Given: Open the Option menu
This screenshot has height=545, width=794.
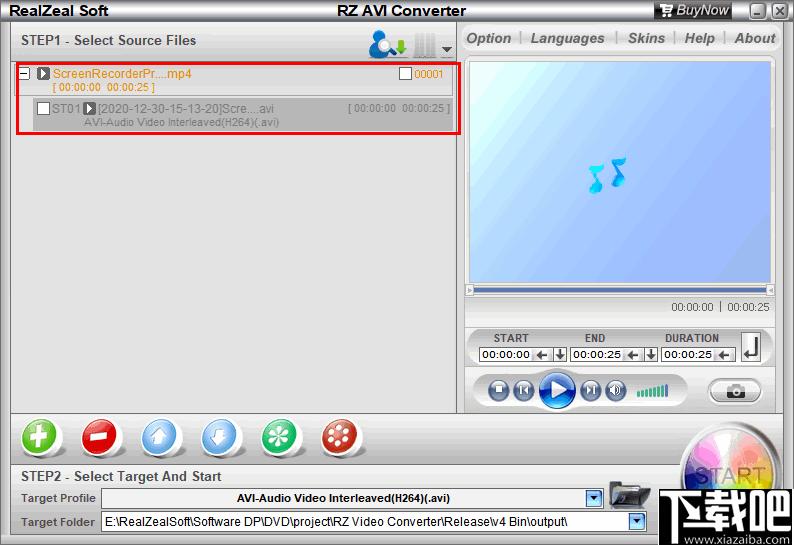Looking at the screenshot, I should [x=489, y=38].
